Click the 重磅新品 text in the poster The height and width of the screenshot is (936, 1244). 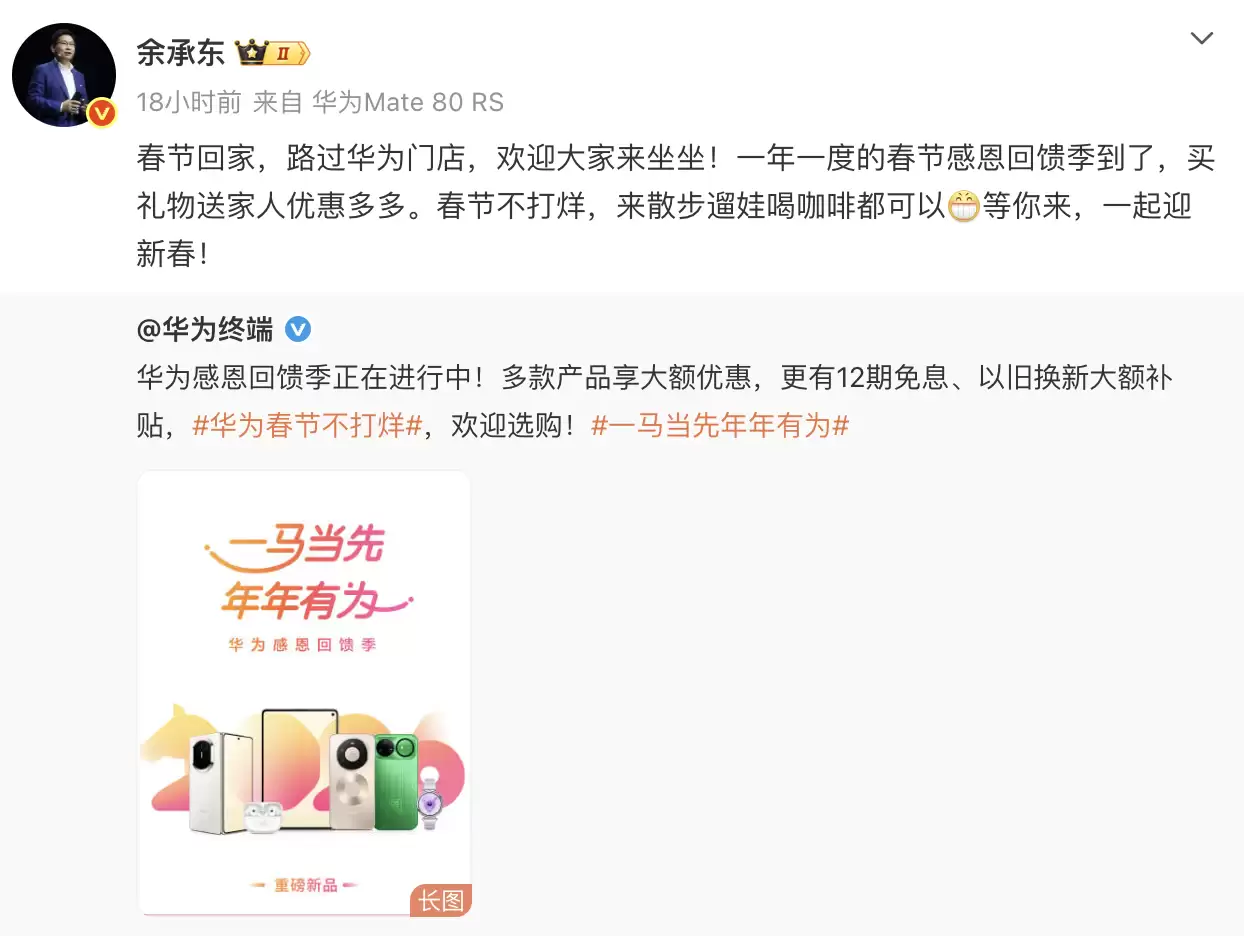[304, 885]
